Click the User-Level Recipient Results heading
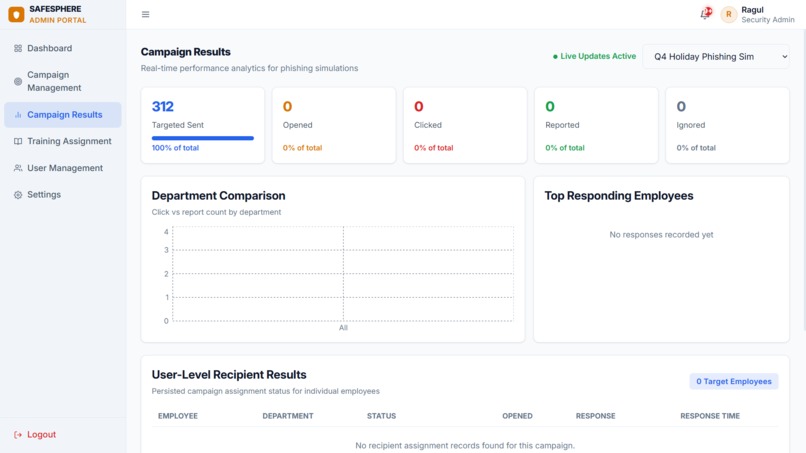 click(229, 375)
